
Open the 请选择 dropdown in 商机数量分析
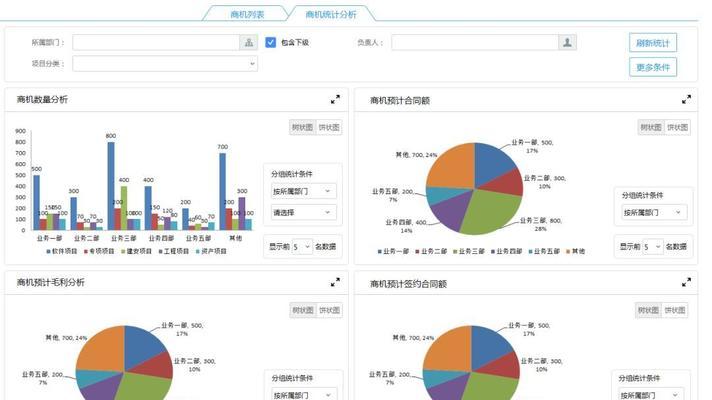click(x=303, y=212)
